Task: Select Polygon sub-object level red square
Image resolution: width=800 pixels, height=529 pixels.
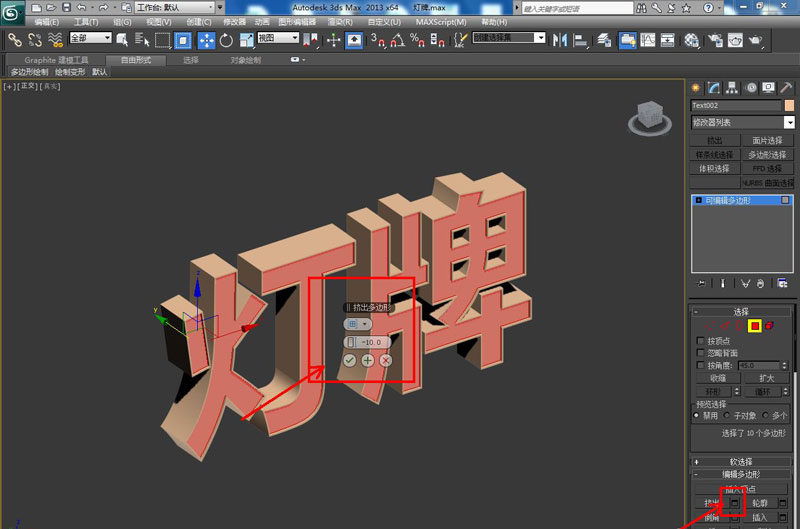Action: pos(755,325)
